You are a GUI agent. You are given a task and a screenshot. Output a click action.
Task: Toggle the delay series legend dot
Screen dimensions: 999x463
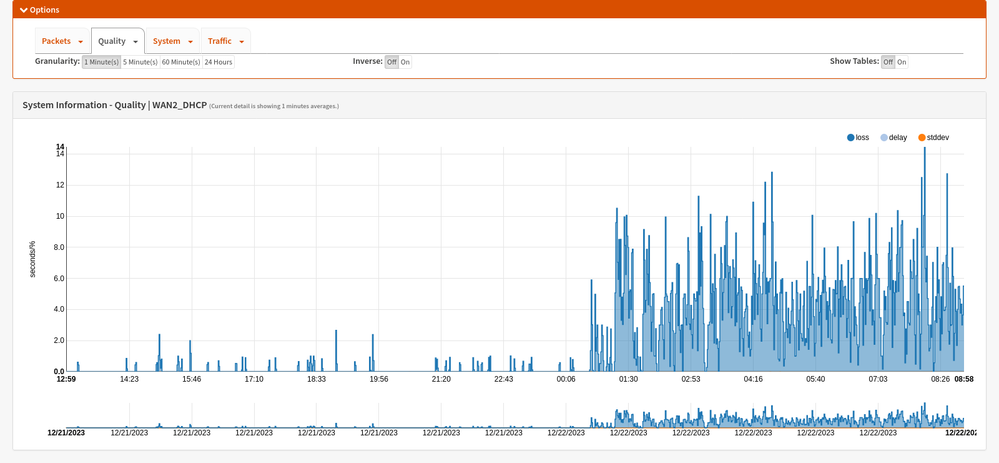[883, 138]
